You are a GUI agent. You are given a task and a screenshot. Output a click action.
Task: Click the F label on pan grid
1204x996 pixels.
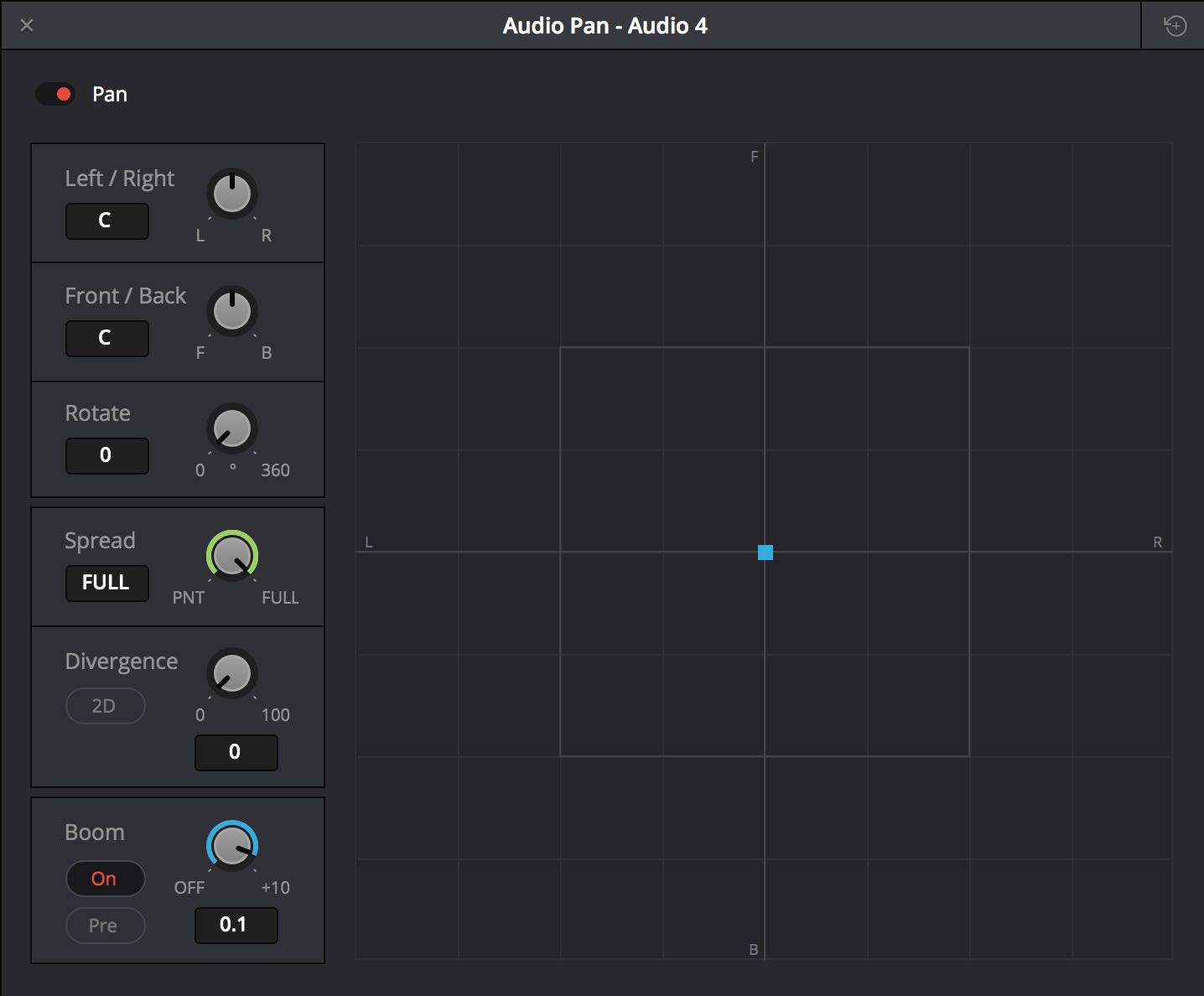click(x=755, y=157)
